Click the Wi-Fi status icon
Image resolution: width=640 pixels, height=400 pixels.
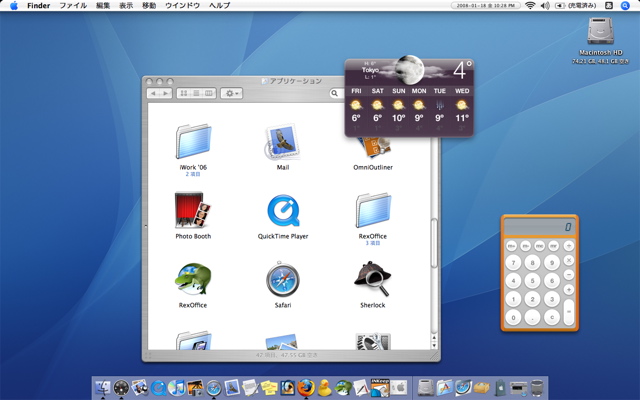[530, 5]
